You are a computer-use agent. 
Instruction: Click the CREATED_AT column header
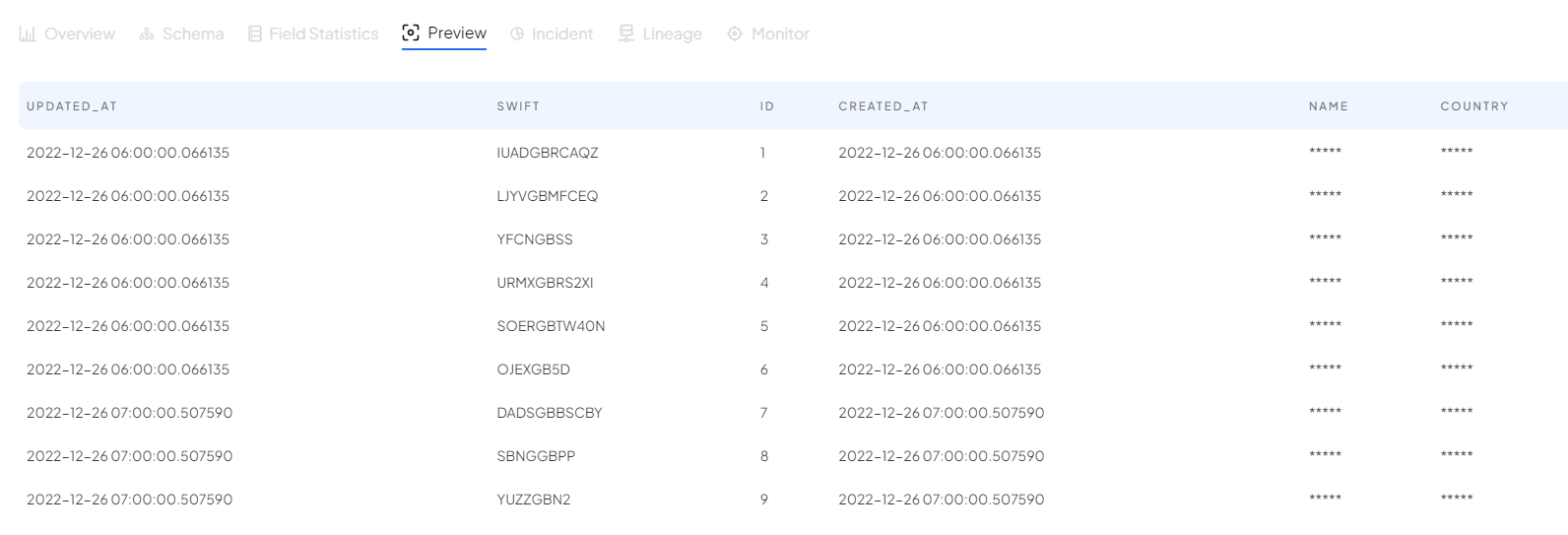(883, 106)
